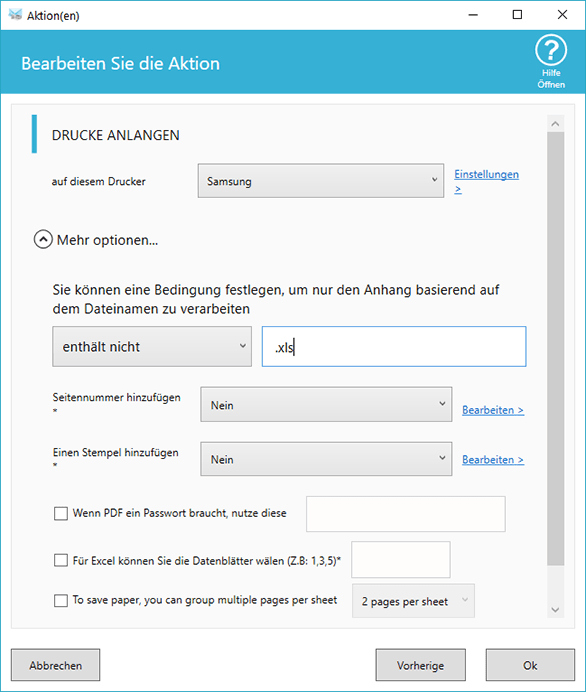The height and width of the screenshot is (692, 586).
Task: Click Bearbeiten link next to Seitennummer
Action: click(493, 410)
